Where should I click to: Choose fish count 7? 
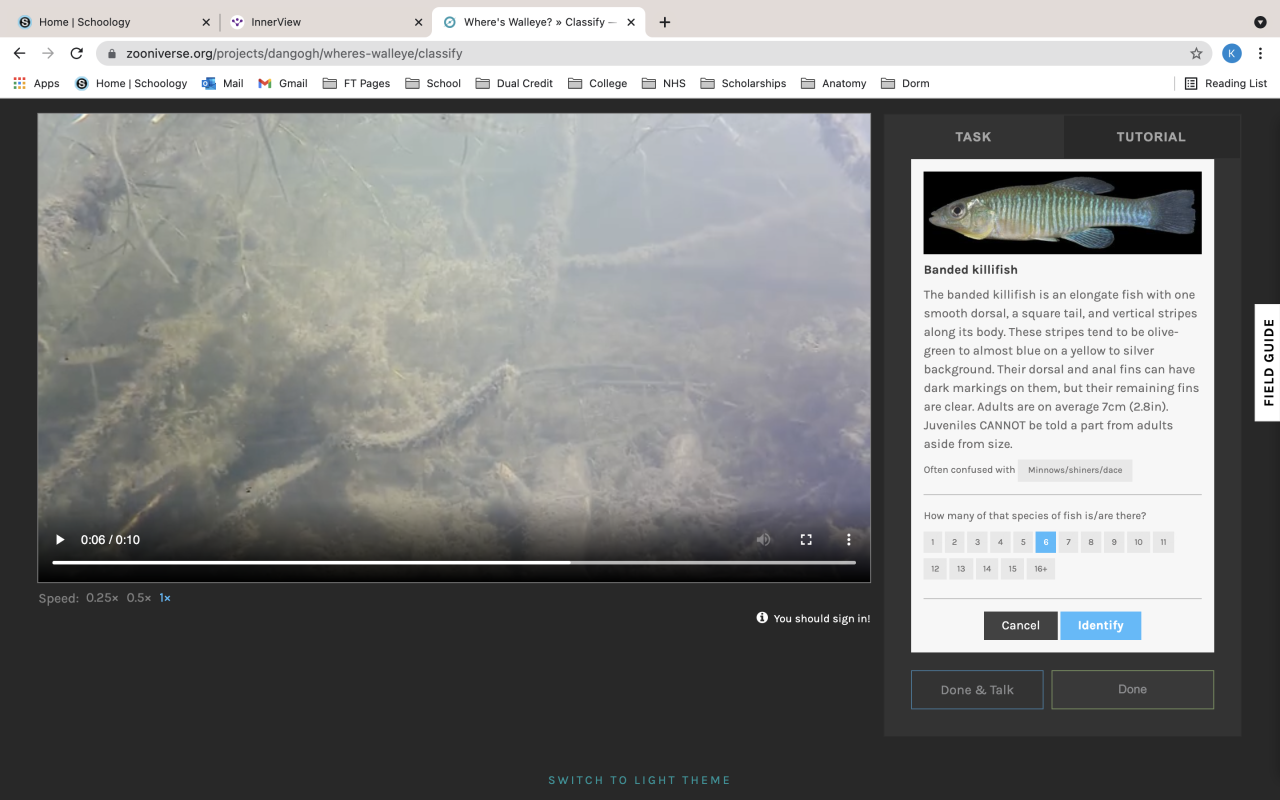(x=1068, y=542)
